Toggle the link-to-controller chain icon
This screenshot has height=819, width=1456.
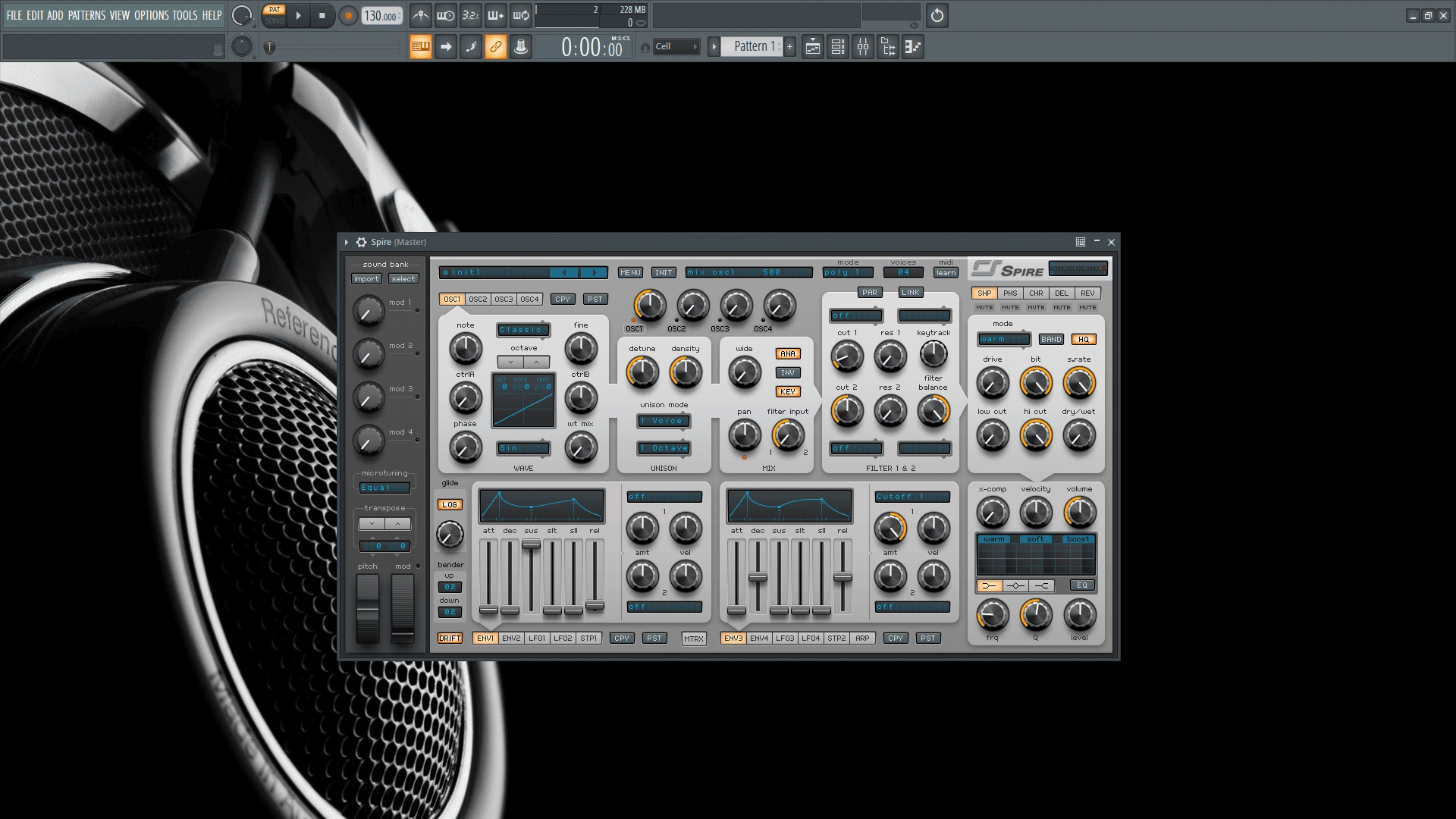[x=496, y=47]
